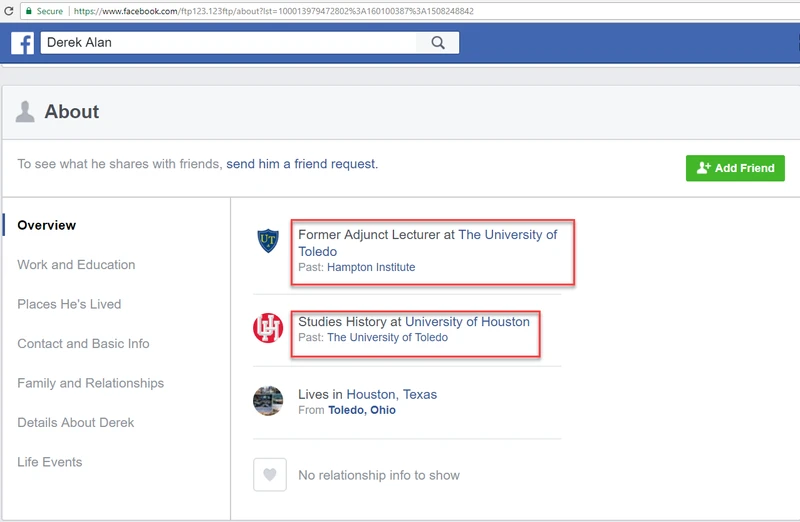The height and width of the screenshot is (522, 800).
Task: Open the Toledo, Ohio hometown link
Action: pos(362,410)
